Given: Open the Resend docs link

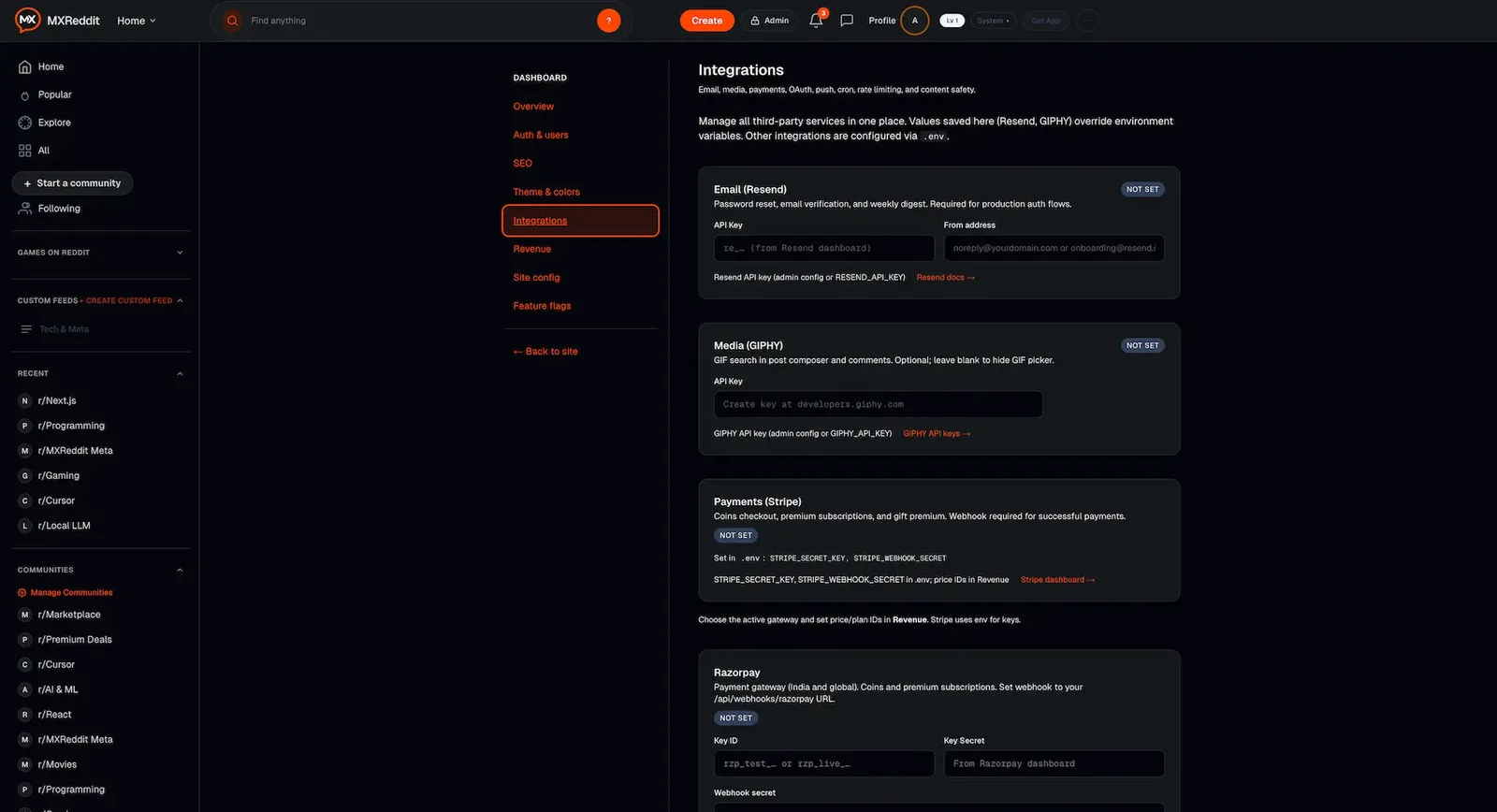Looking at the screenshot, I should click(946, 278).
